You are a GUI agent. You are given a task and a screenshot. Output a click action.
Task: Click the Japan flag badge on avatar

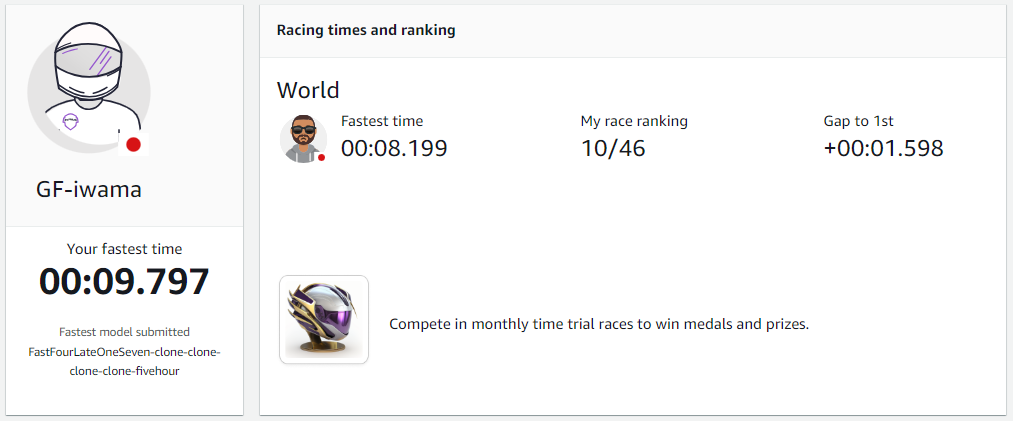point(134,144)
